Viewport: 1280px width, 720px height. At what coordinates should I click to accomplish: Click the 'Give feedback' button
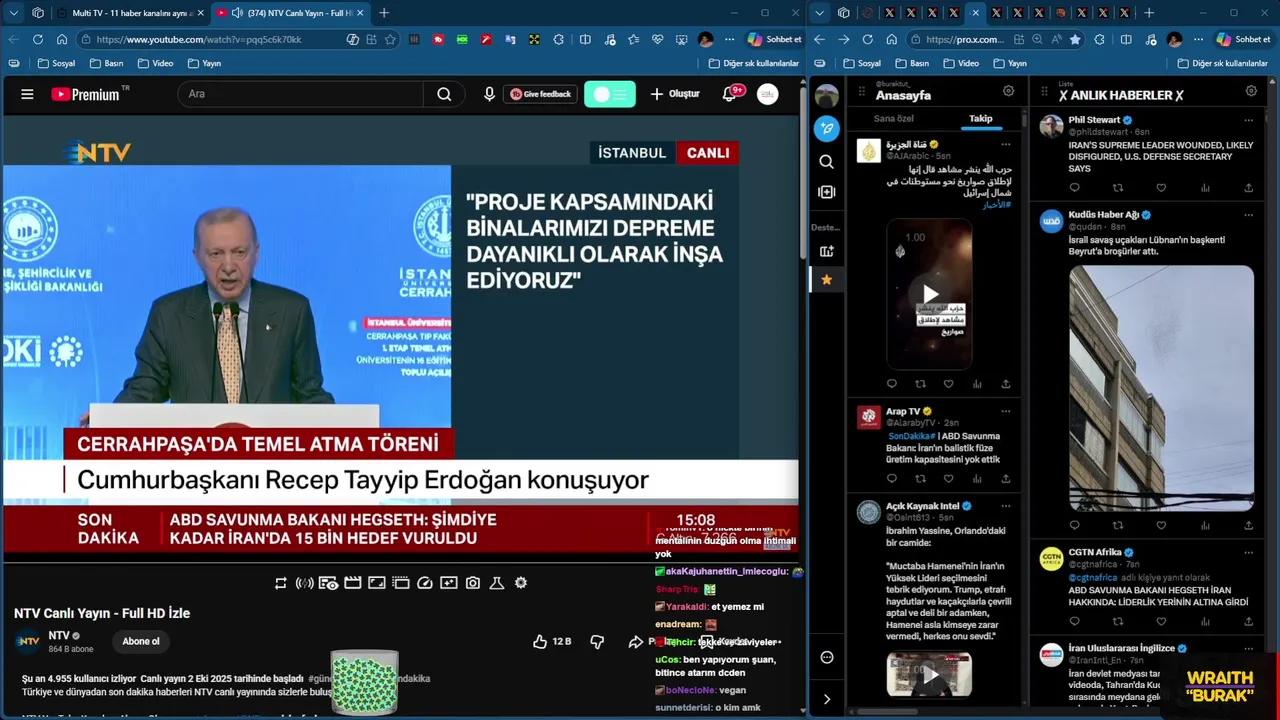pos(540,94)
